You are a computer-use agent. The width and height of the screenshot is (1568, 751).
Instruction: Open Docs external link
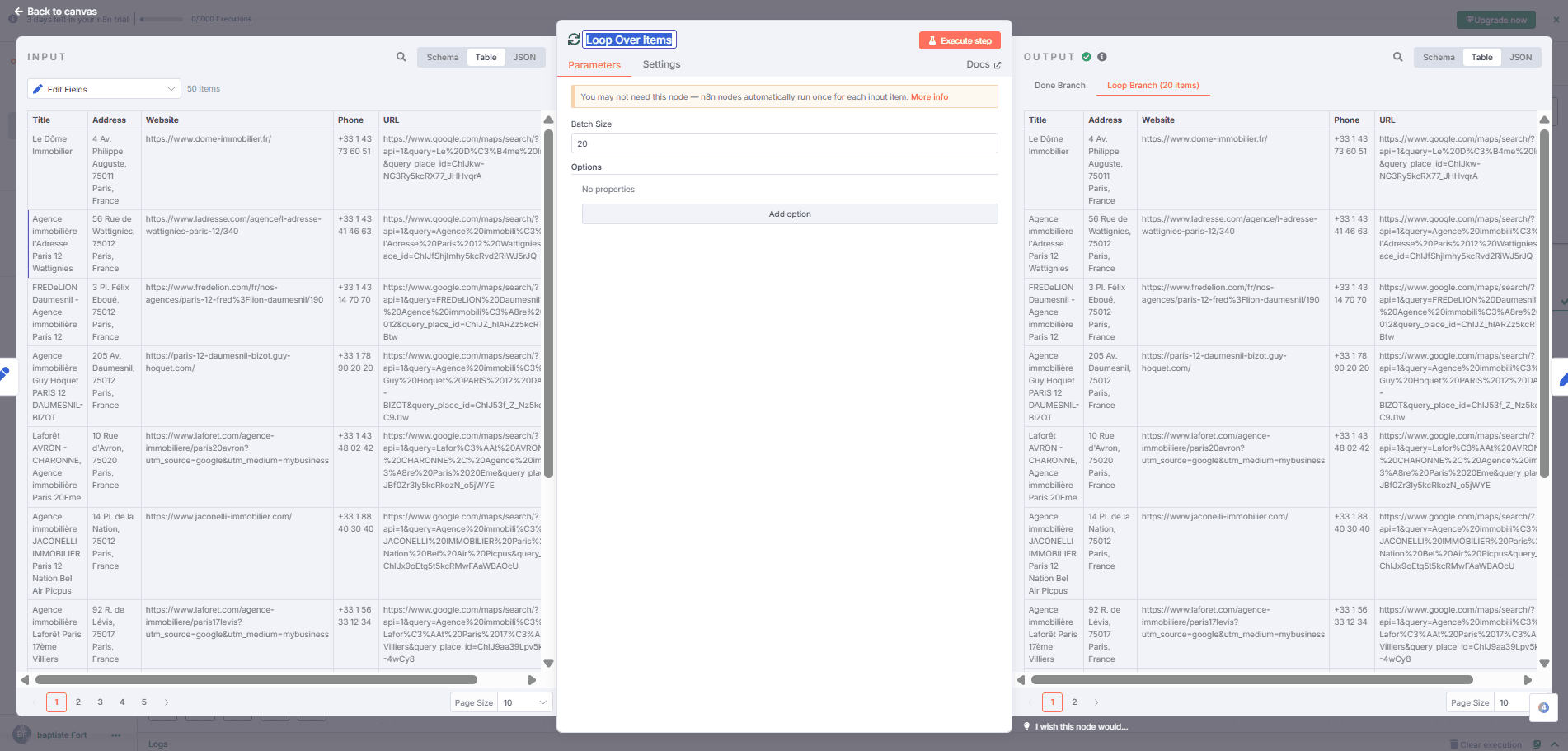984,64
